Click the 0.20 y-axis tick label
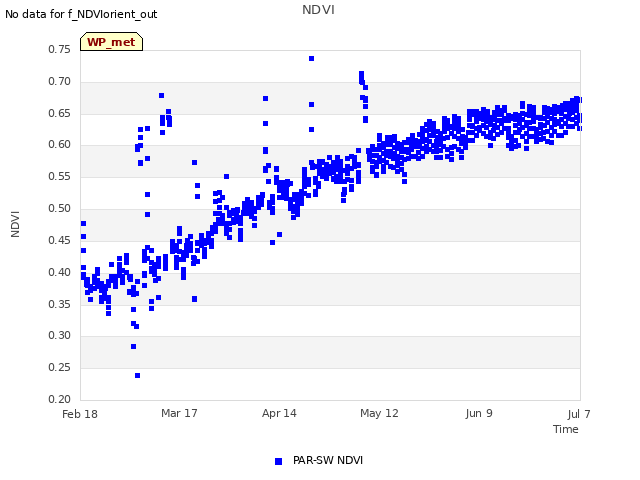640x480 pixels. (x=60, y=399)
